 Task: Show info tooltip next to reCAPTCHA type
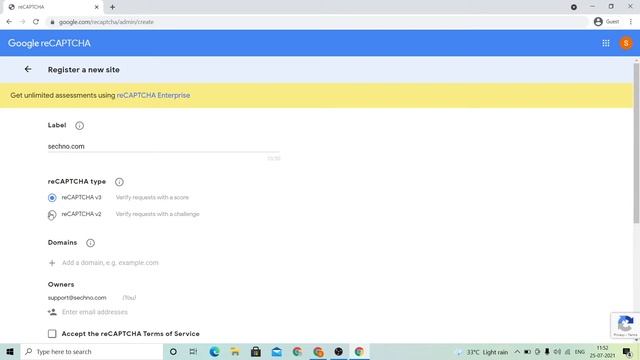coord(119,182)
